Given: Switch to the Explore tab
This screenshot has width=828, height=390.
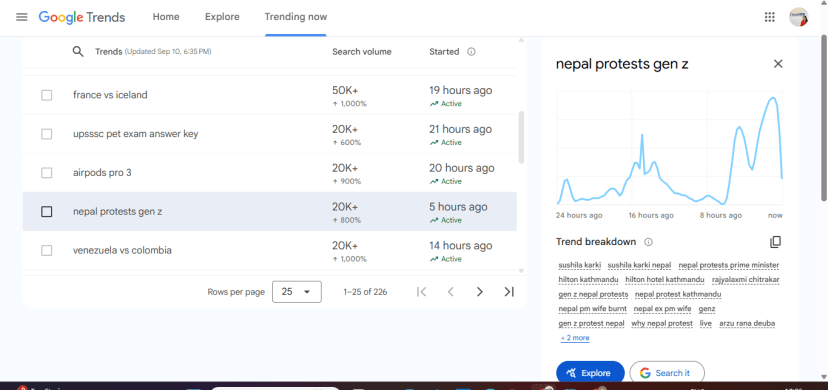Looking at the screenshot, I should [222, 17].
